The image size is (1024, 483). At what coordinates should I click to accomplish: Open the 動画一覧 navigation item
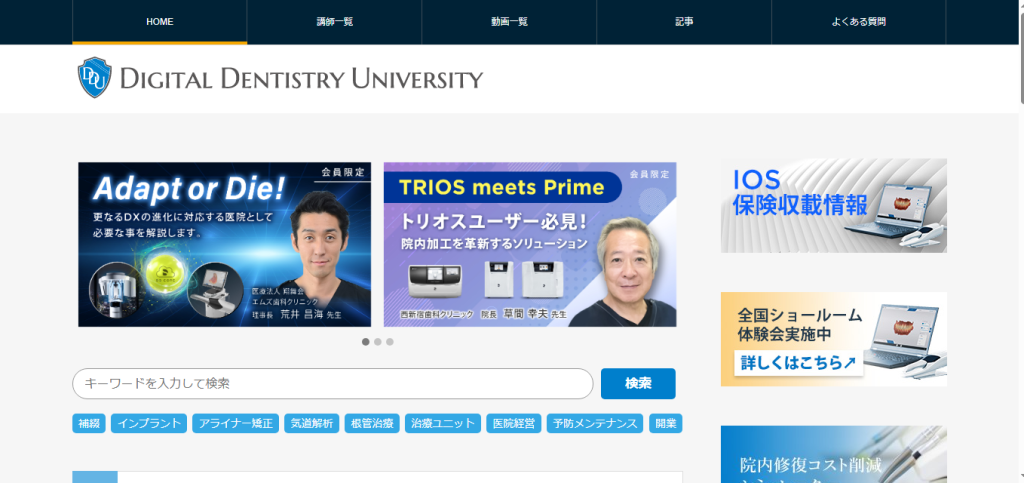pos(509,22)
